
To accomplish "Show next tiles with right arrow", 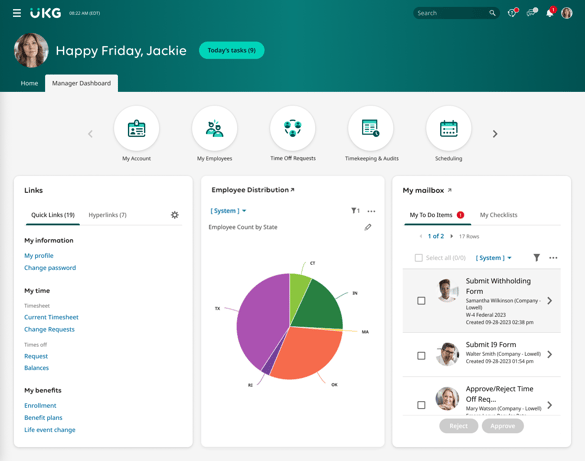I will 495,134.
